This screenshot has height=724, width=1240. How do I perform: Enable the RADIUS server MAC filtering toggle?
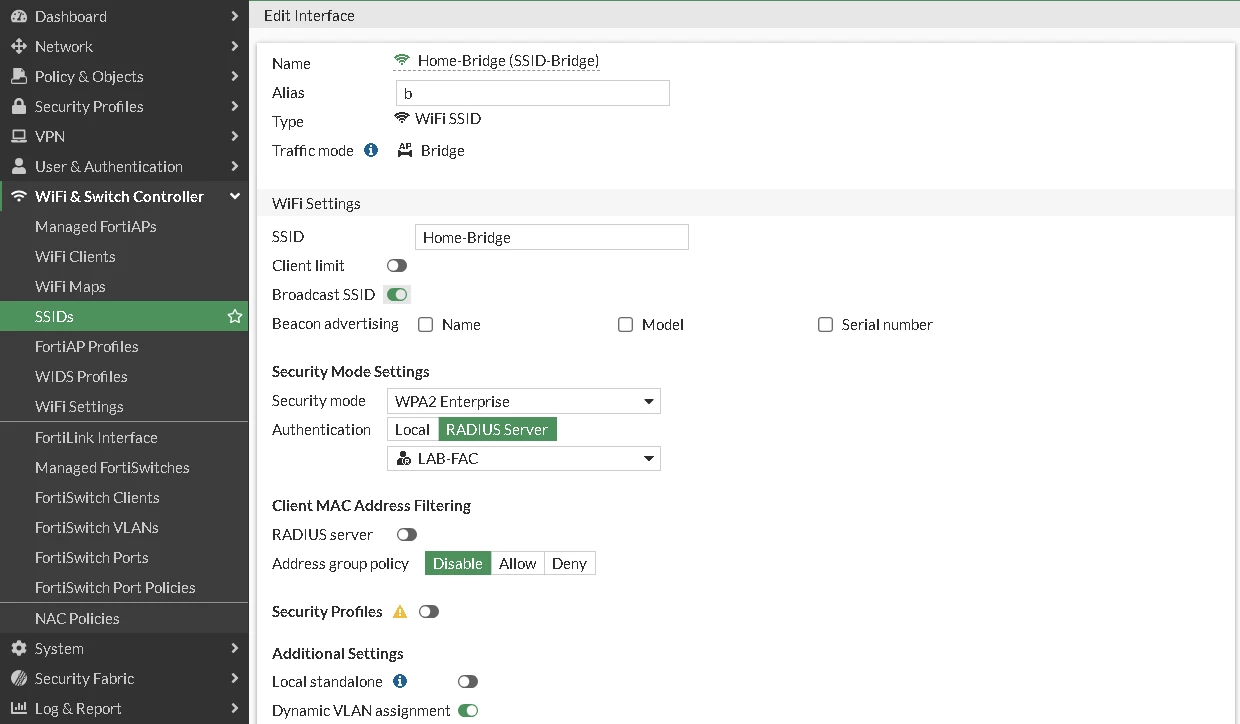(407, 534)
